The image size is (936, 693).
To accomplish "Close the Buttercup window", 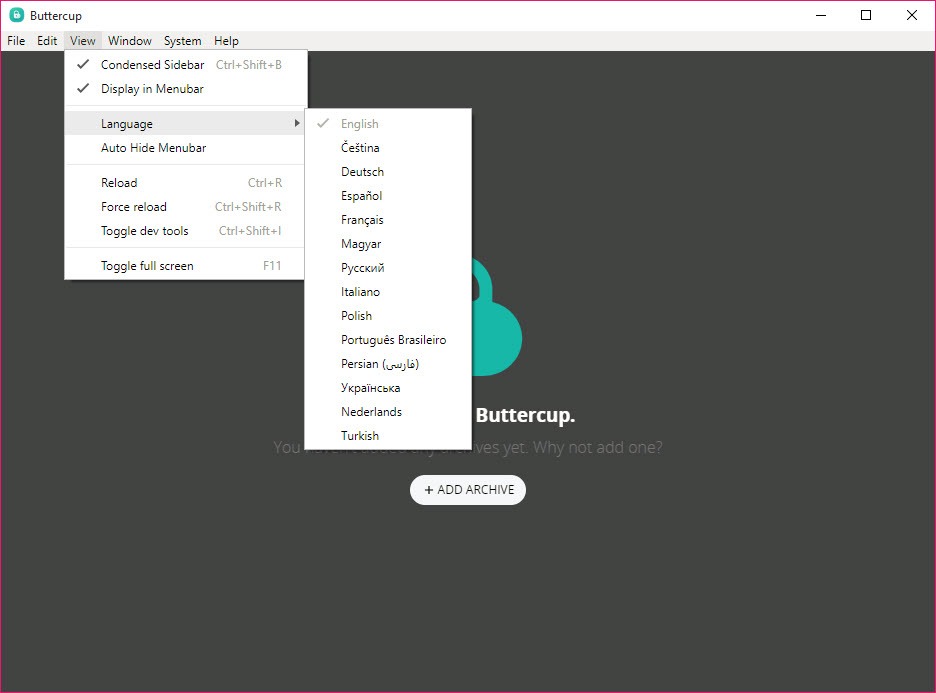I will (x=912, y=16).
